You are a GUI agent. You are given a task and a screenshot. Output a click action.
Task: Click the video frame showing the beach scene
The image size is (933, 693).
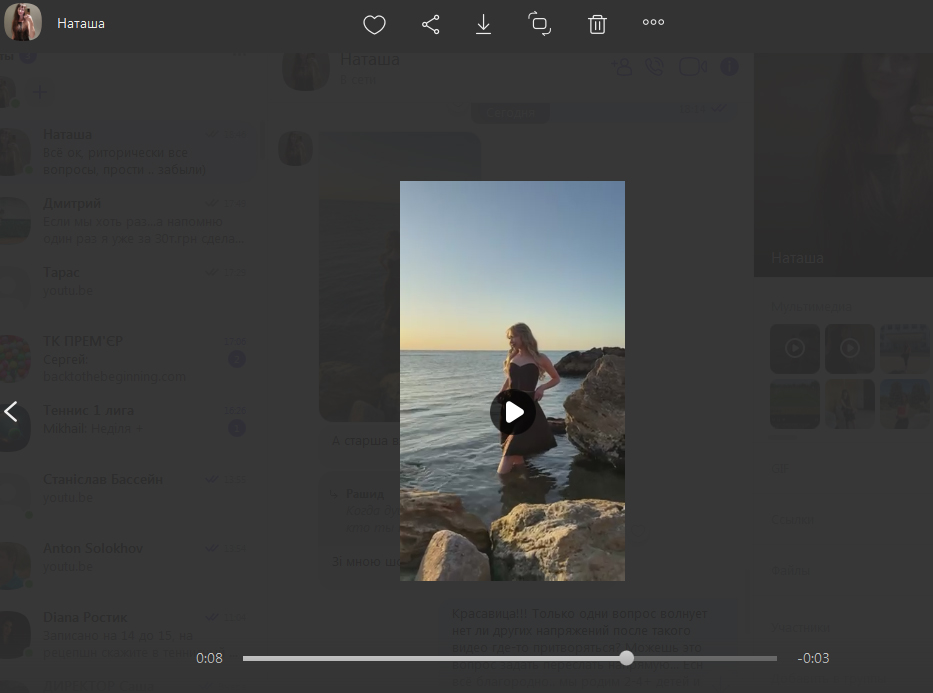512,381
